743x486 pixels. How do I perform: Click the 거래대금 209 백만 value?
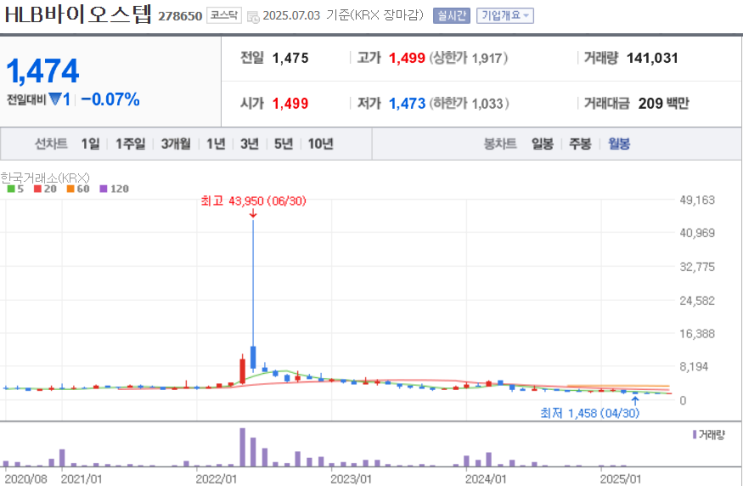(663, 103)
